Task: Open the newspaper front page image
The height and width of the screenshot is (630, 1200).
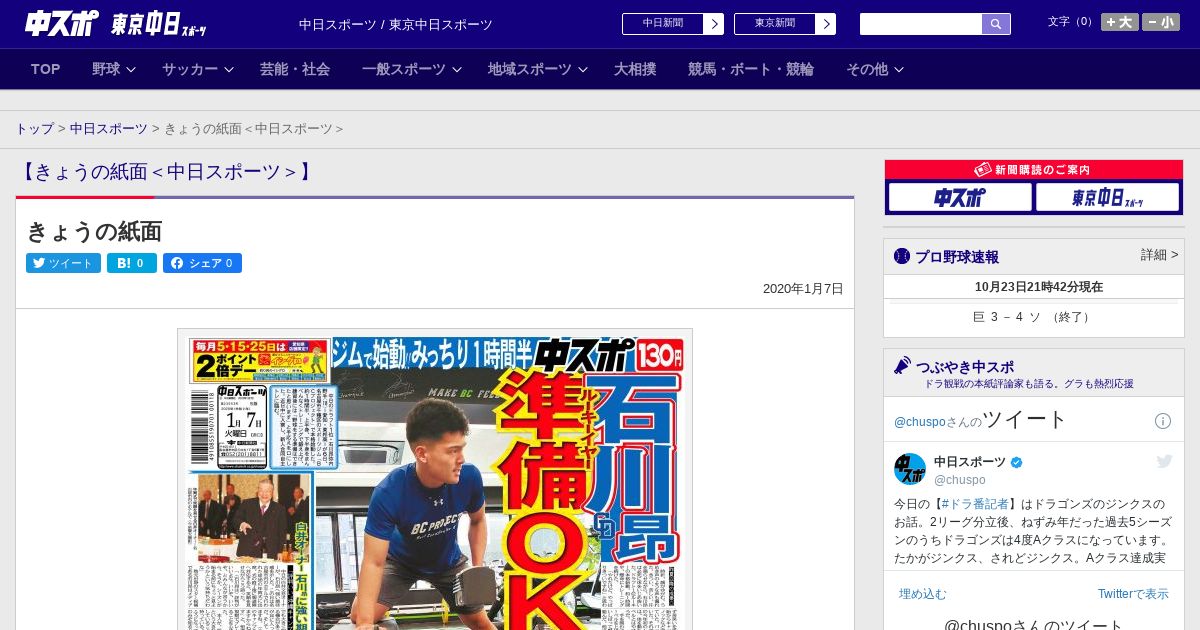Action: coord(435,480)
